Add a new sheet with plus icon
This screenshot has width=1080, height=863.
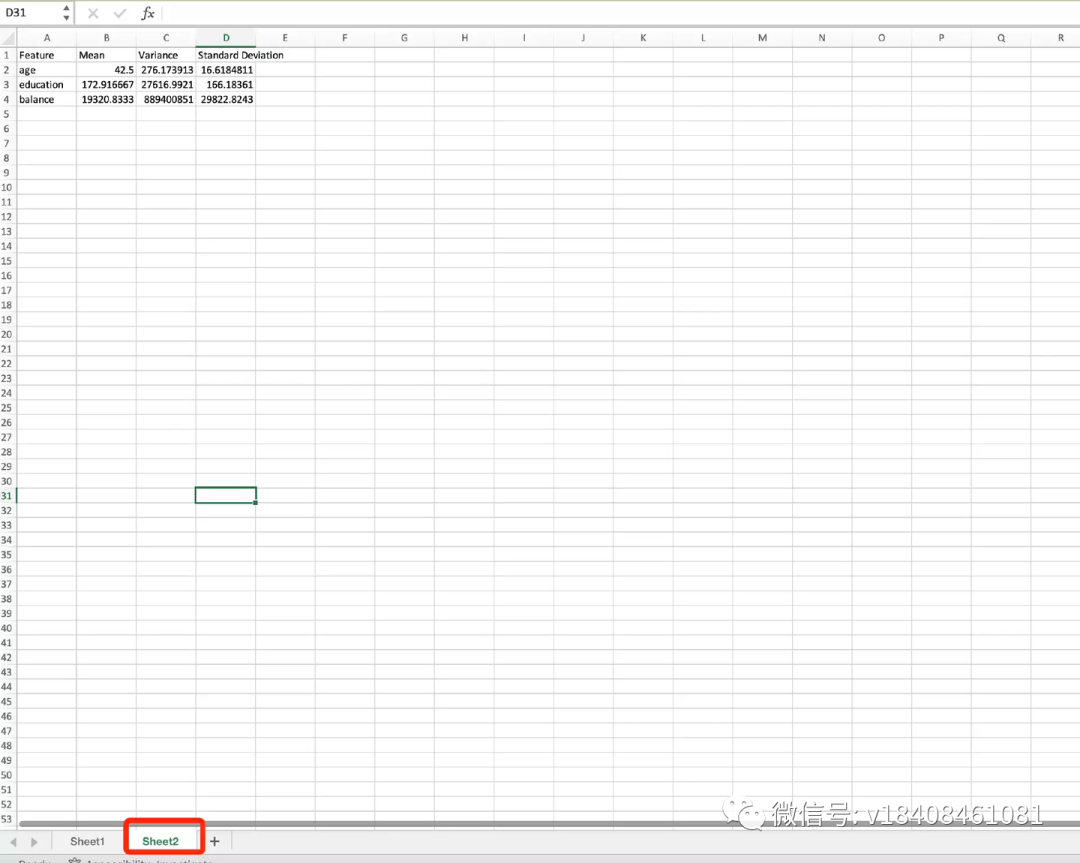click(214, 841)
